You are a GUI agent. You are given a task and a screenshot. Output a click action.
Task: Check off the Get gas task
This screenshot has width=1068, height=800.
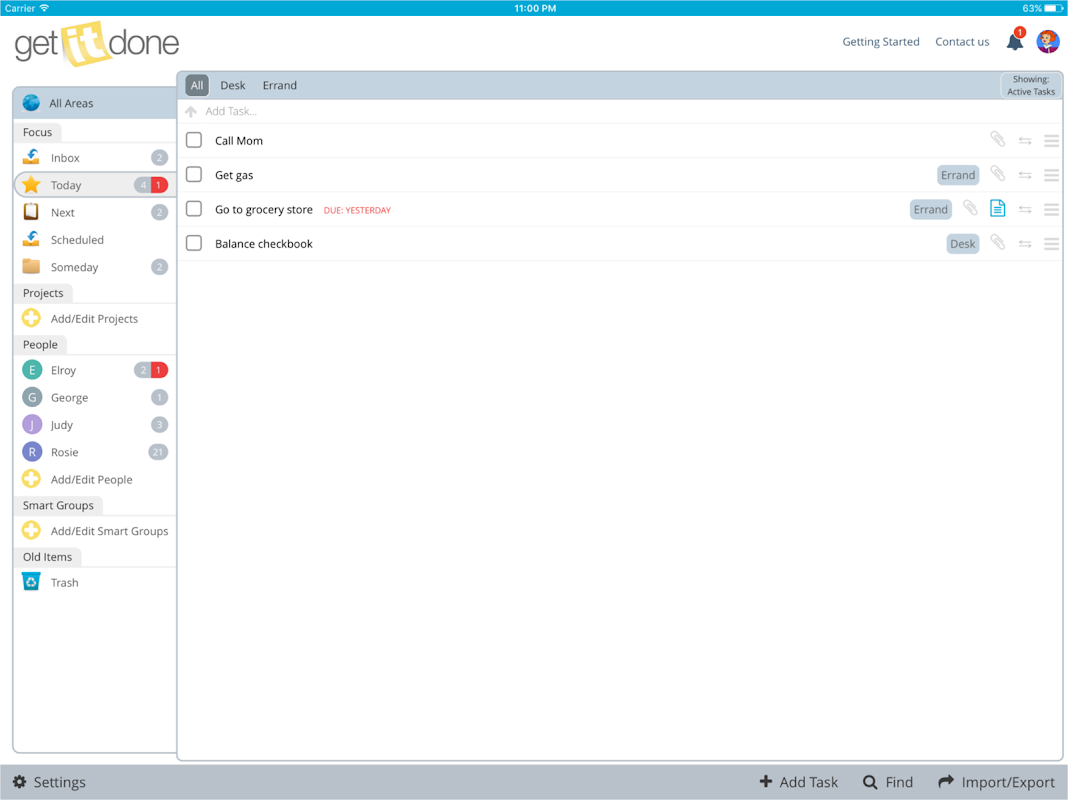tap(194, 174)
